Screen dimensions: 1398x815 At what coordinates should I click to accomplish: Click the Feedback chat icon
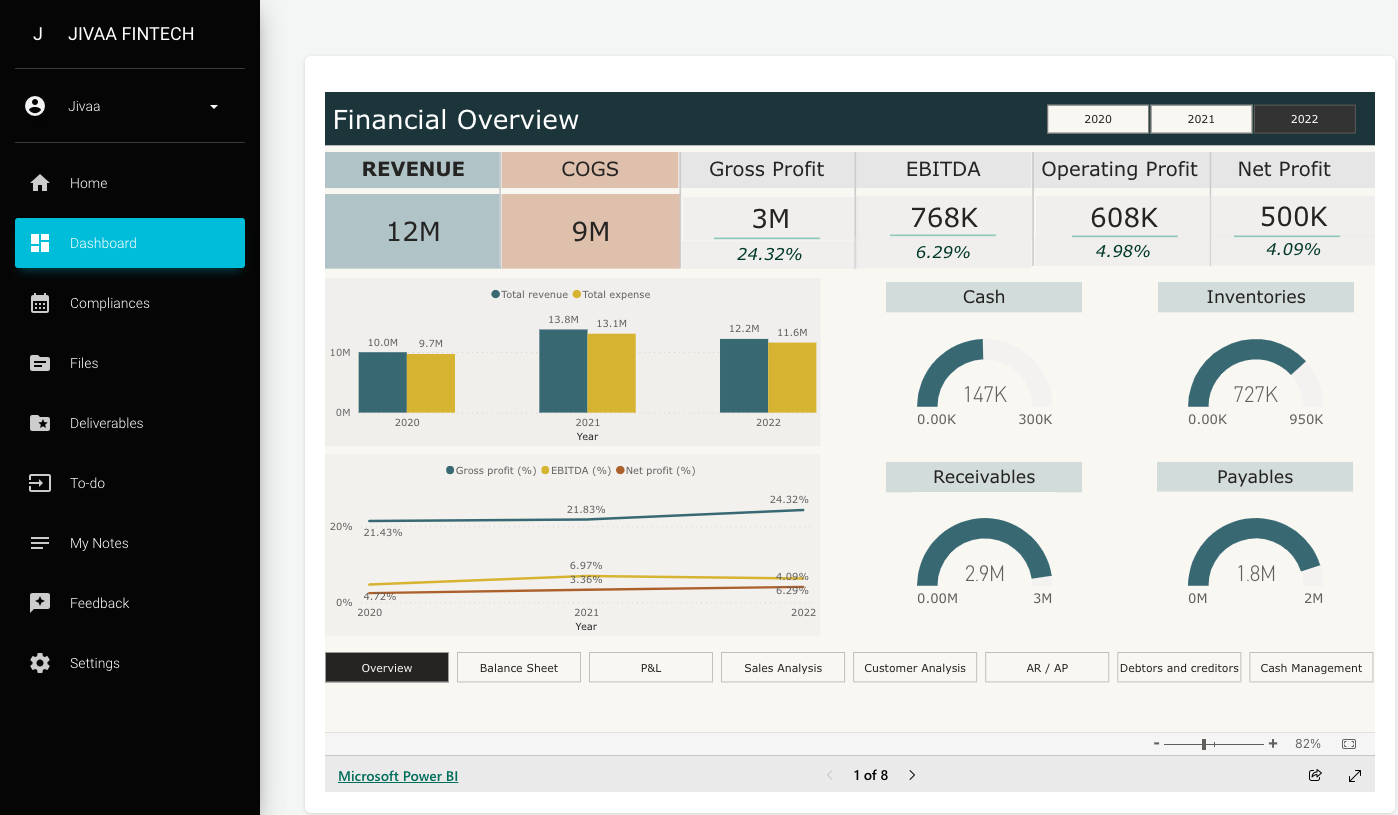(40, 603)
